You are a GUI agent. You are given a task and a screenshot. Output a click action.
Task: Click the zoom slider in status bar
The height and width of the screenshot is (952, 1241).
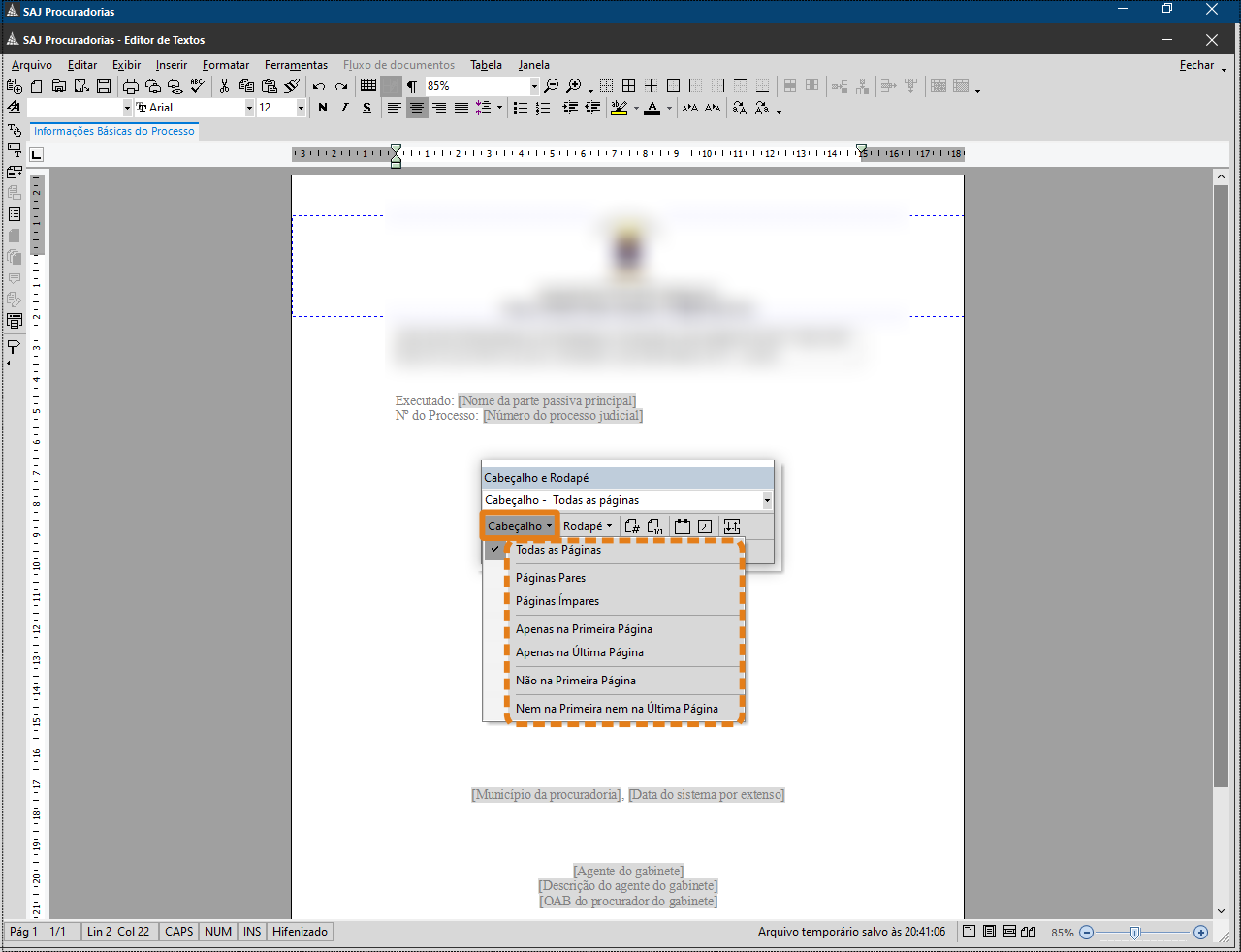pyautogui.click(x=1135, y=933)
